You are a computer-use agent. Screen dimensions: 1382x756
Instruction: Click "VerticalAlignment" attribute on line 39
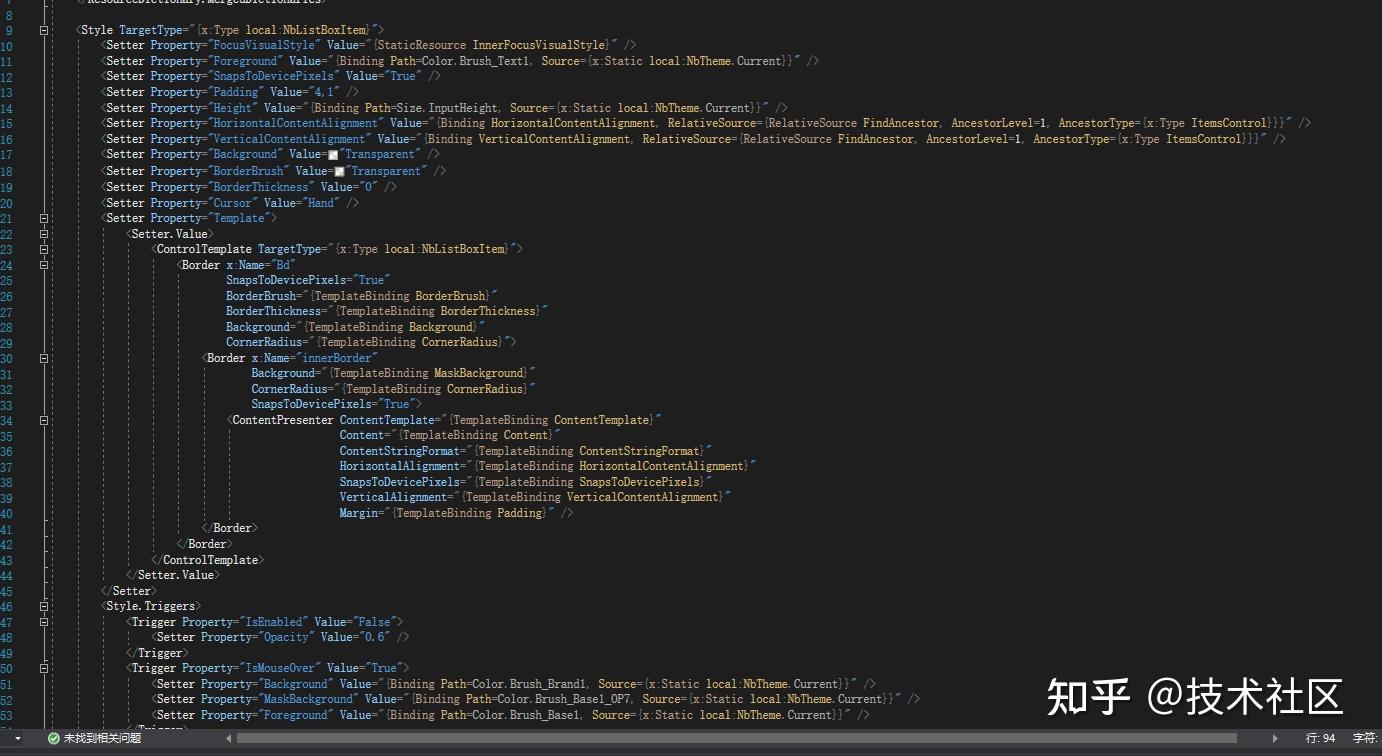pos(393,497)
